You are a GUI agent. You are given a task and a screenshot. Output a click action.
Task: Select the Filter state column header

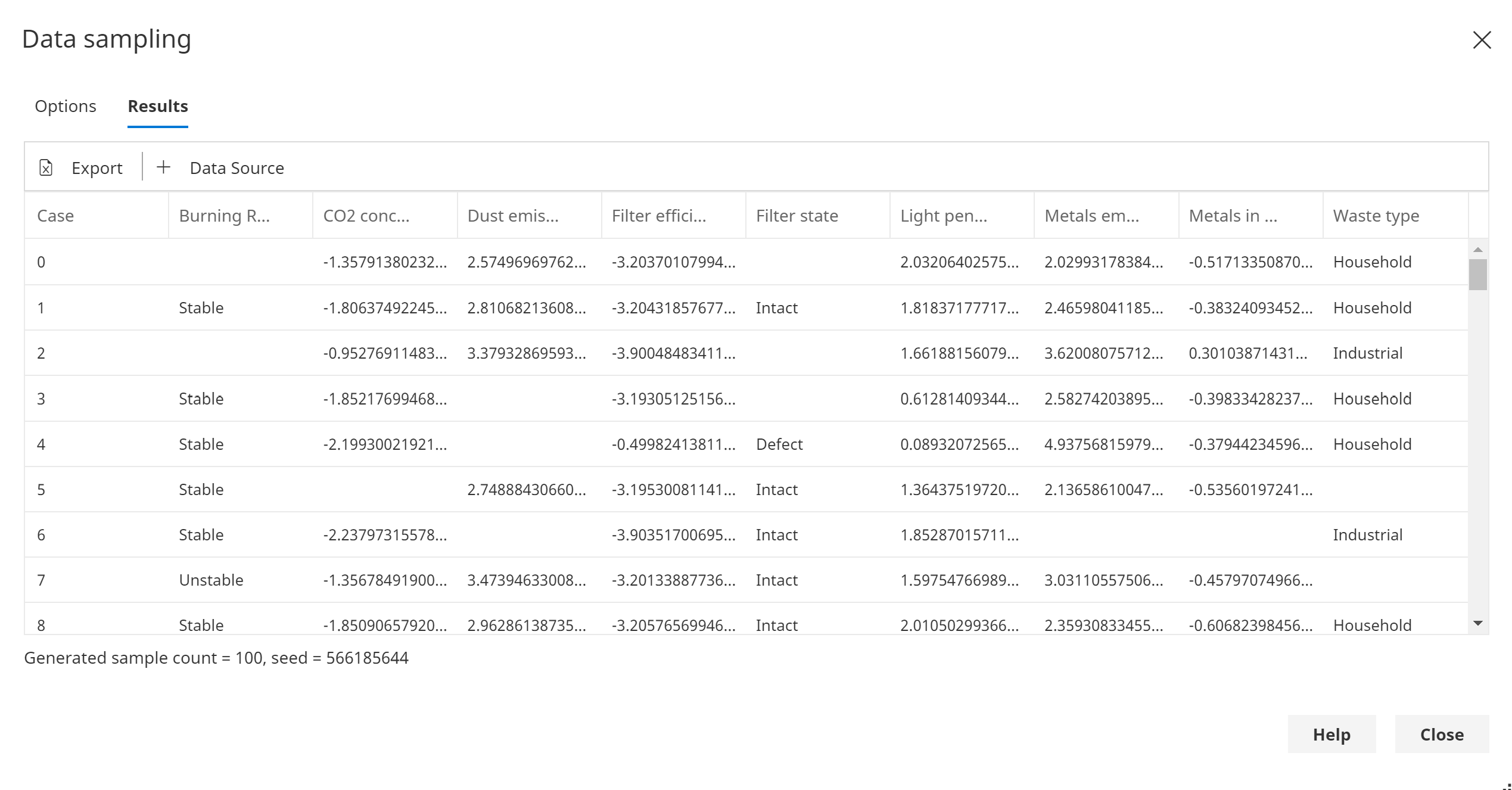point(797,216)
